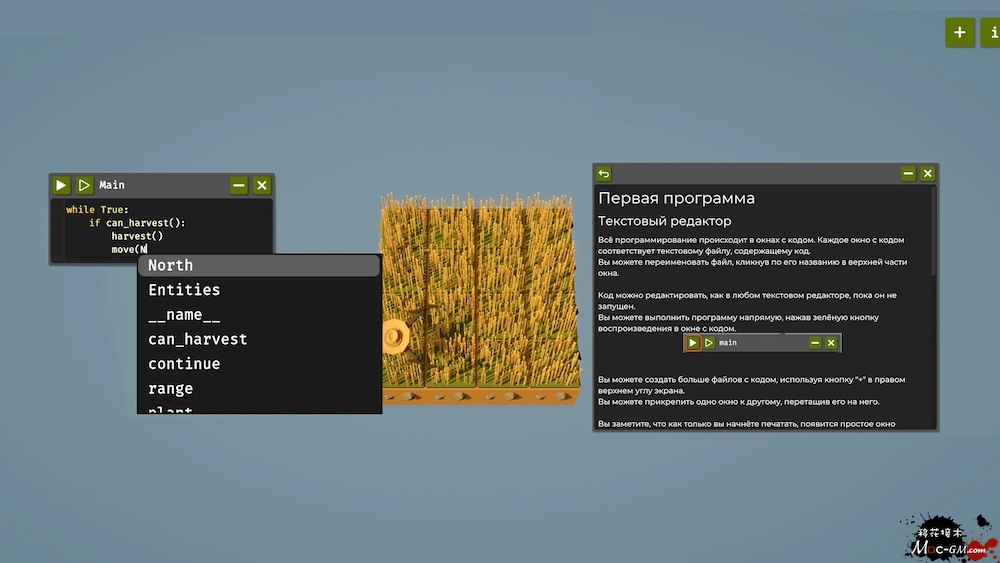Viewport: 1000px width, 563px height.
Task: Minimize the Первая программа tutorial window
Action: pyautogui.click(x=908, y=174)
